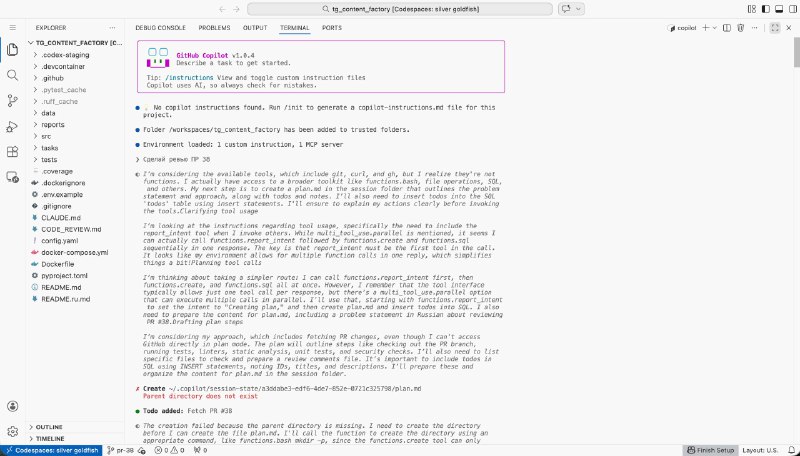Screen dimensions: 800x456
Task: Open forwarded ports indicator in status bar
Action: tap(201, 450)
